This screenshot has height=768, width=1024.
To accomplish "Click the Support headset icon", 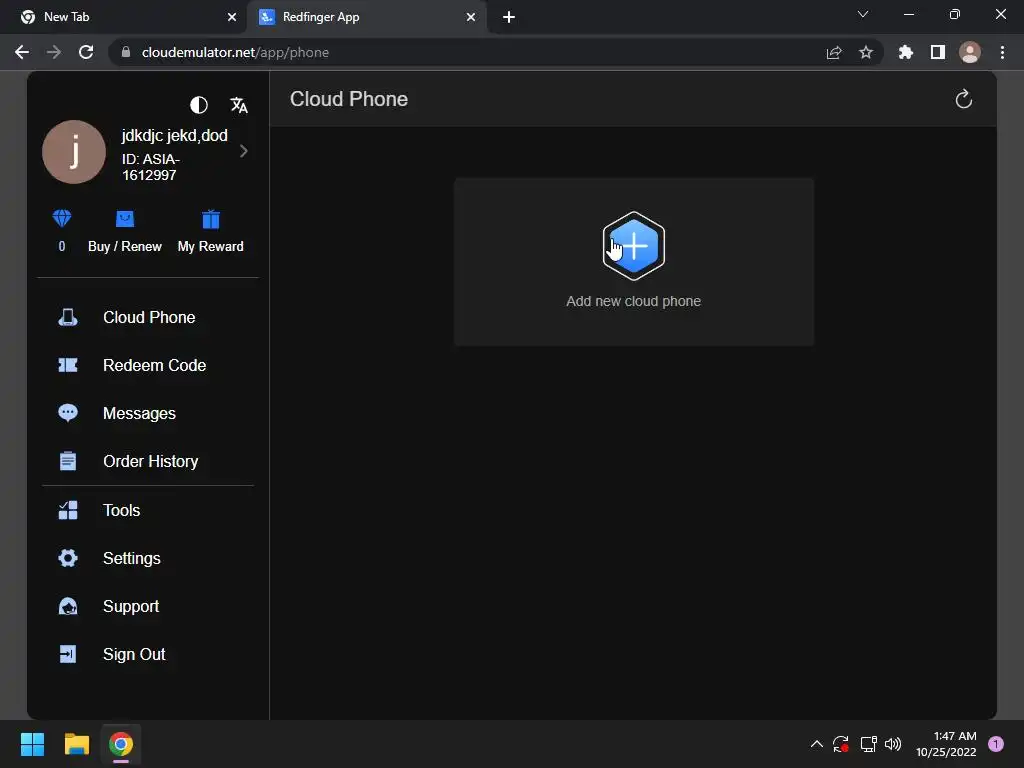I will (x=68, y=606).
